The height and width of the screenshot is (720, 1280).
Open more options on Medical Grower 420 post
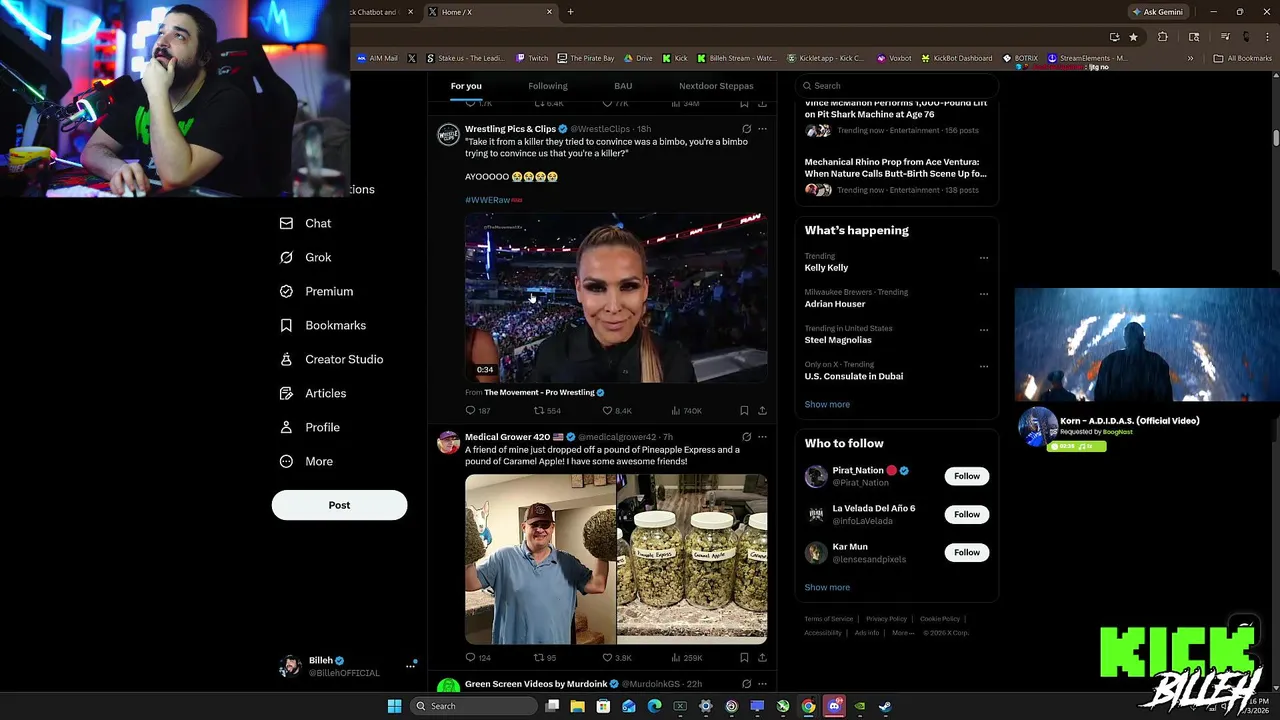pyautogui.click(x=762, y=437)
